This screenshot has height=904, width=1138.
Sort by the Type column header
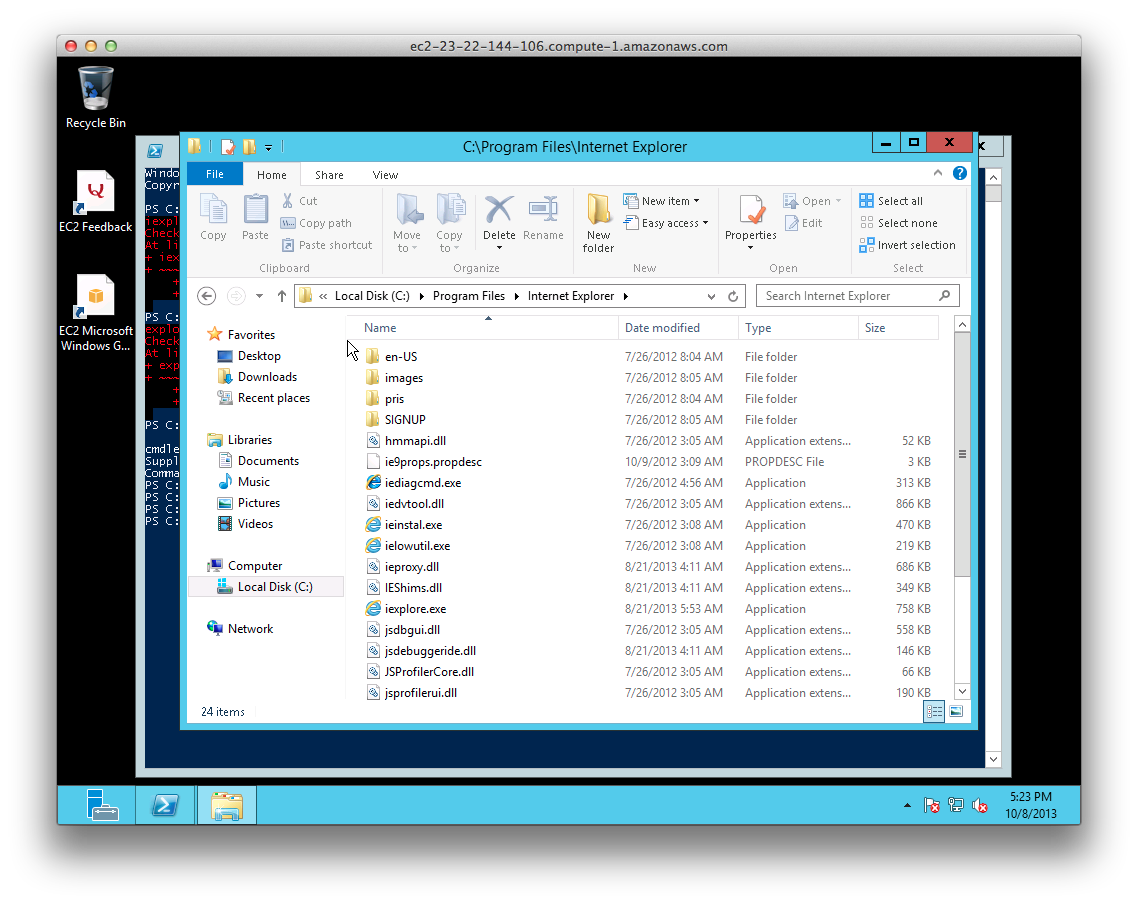pyautogui.click(x=798, y=328)
